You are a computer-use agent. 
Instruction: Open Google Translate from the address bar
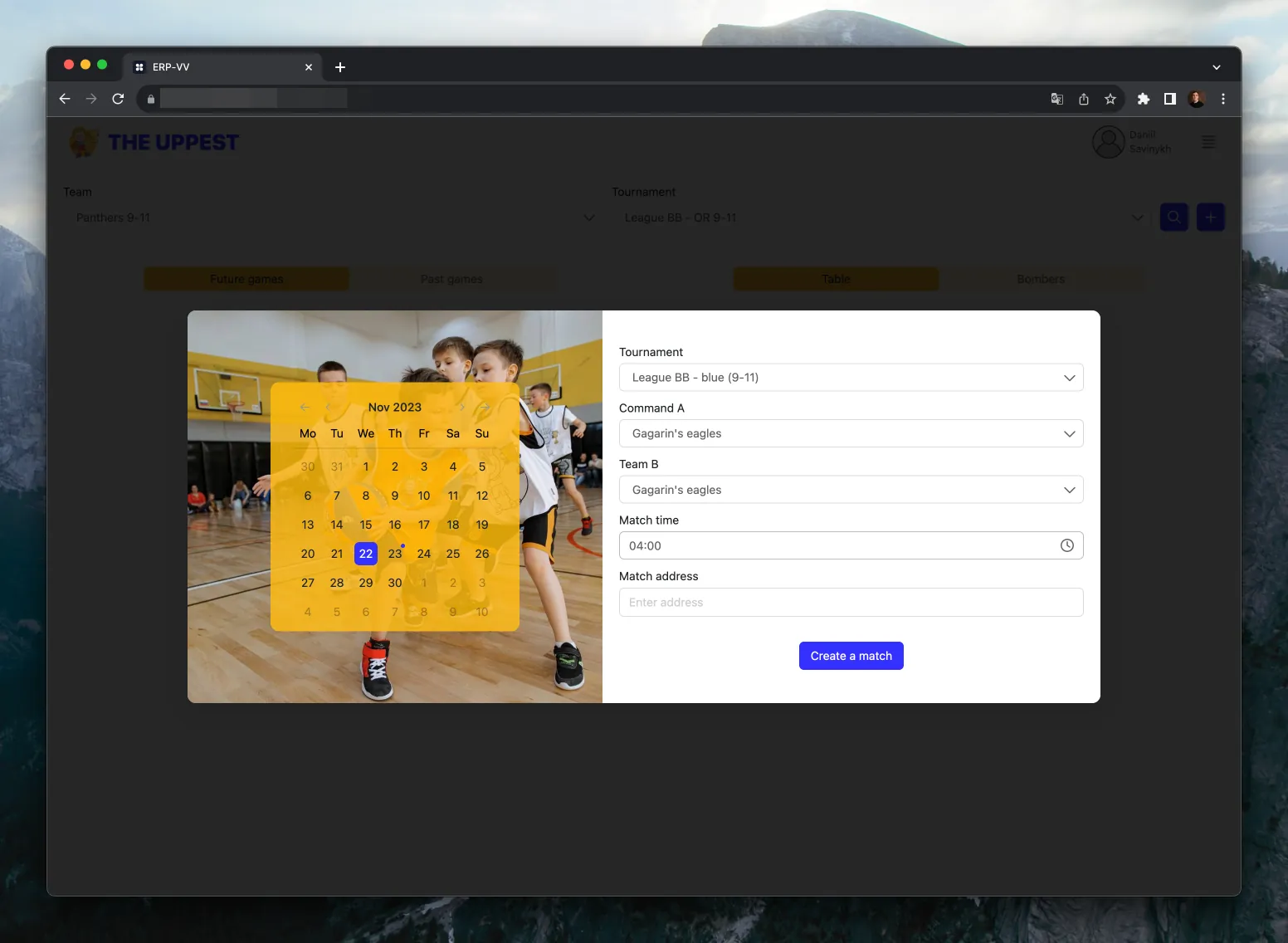coord(1056,98)
